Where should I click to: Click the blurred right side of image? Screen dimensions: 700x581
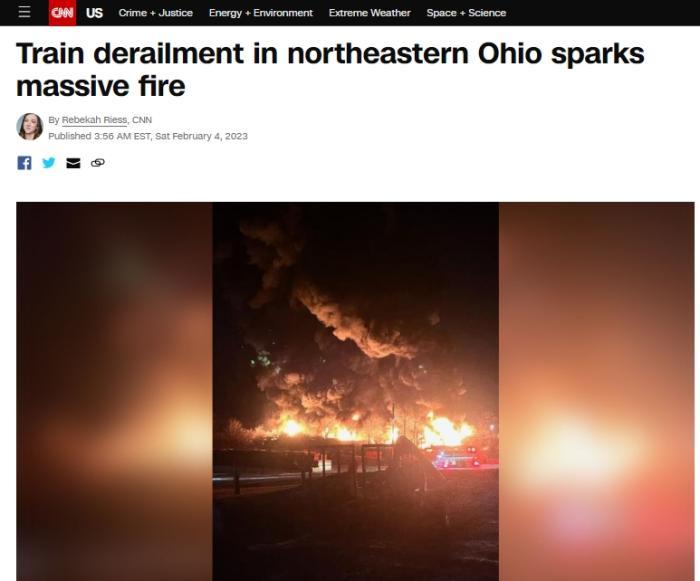(x=596, y=392)
